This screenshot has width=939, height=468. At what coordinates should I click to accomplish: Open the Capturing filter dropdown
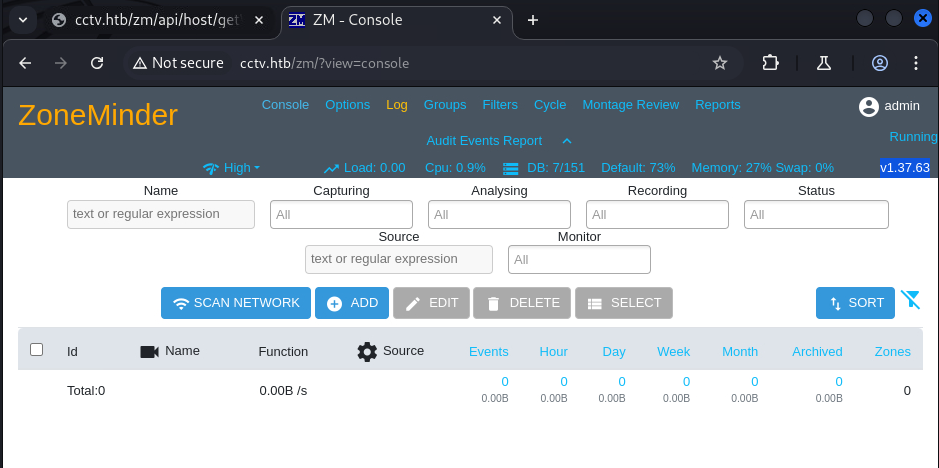(x=341, y=214)
